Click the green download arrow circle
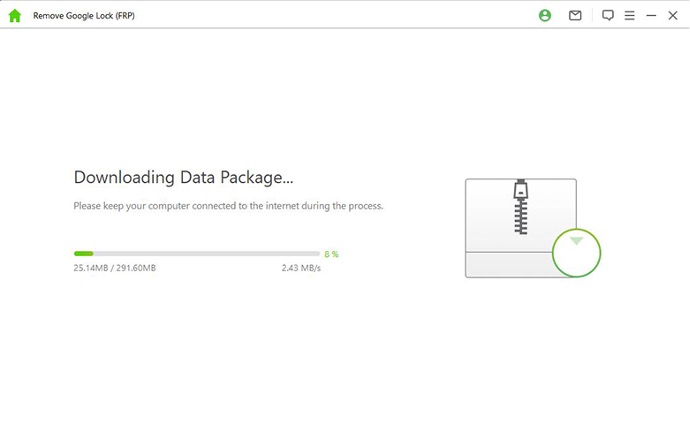690x426 pixels. (x=576, y=254)
